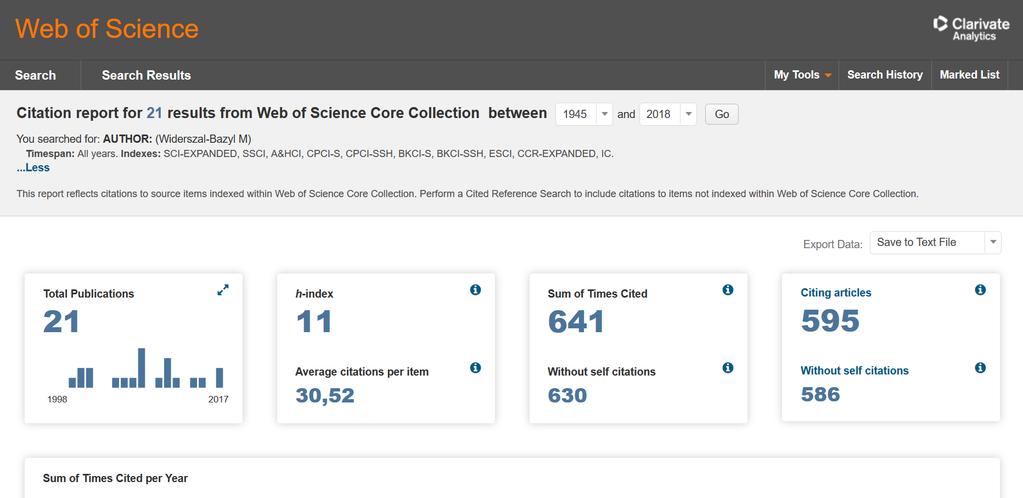Click the h-index value 11
Viewport: 1023px width, 498px height.
point(314,322)
